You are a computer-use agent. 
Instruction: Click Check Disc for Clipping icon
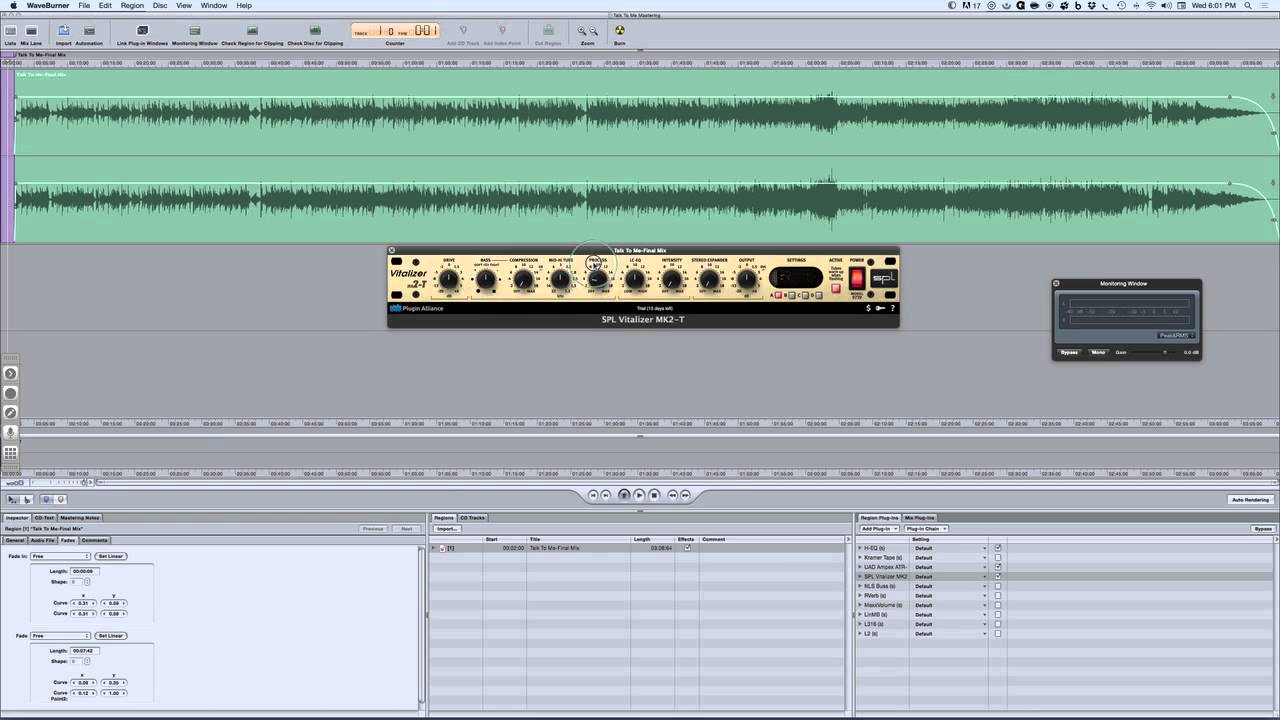point(315,31)
